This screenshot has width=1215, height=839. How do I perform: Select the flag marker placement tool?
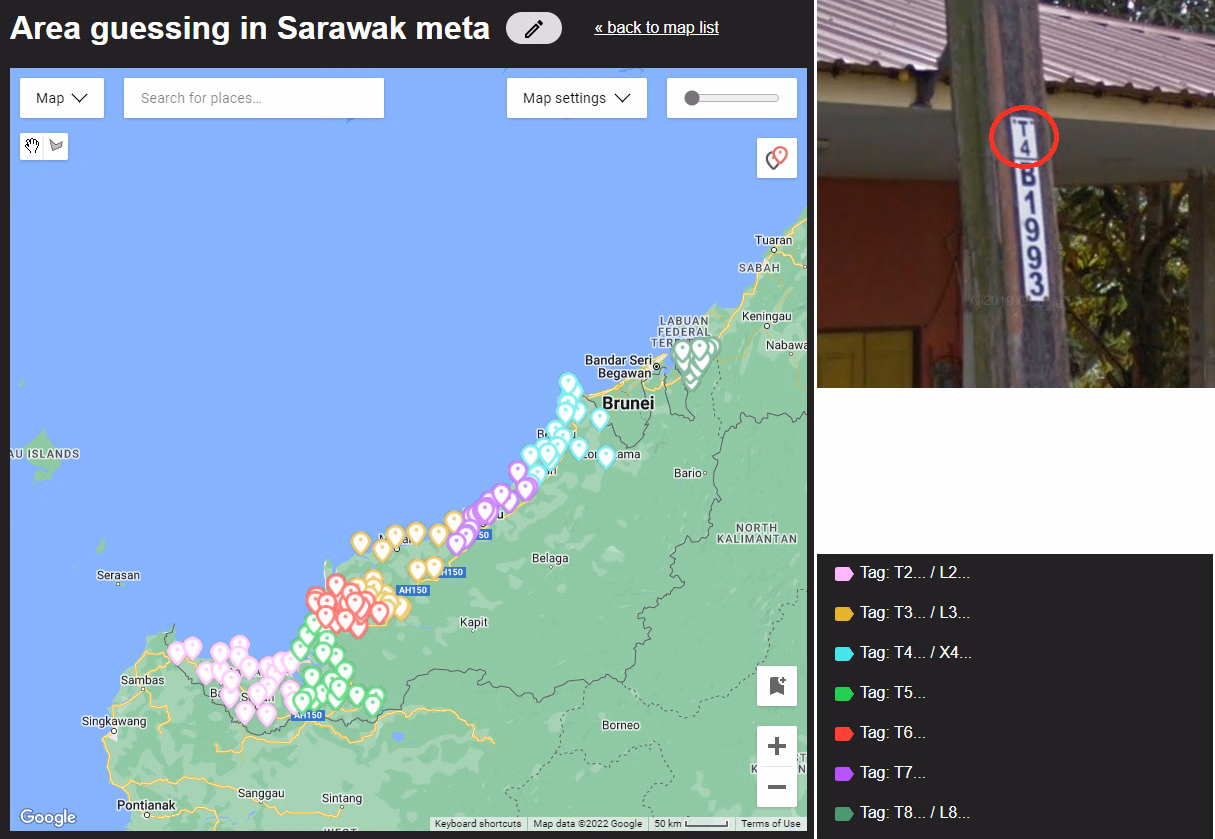pos(56,146)
